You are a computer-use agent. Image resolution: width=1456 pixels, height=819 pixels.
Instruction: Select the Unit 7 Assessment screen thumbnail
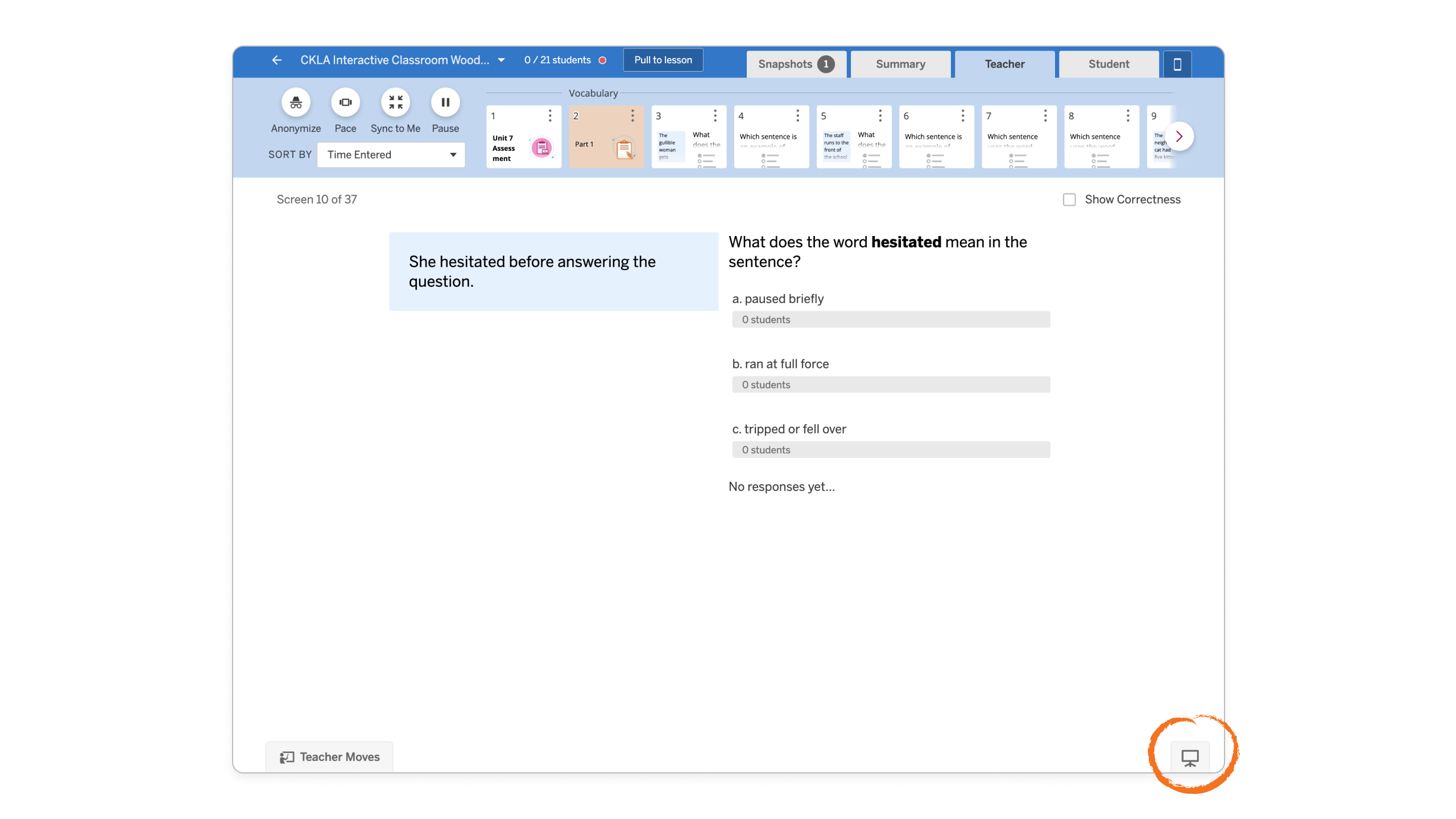pos(523,136)
